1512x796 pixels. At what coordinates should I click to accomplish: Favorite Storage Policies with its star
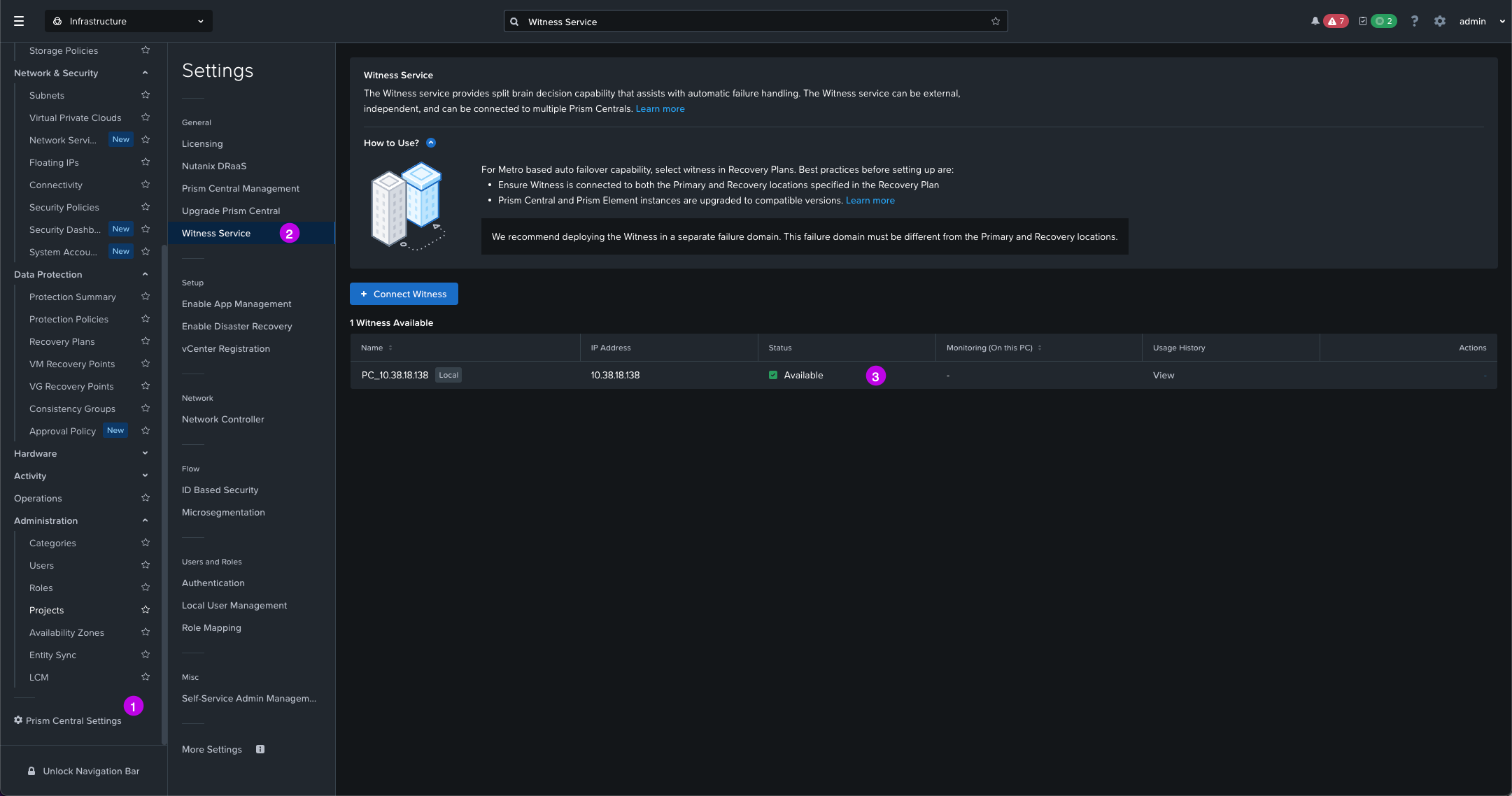pos(146,50)
